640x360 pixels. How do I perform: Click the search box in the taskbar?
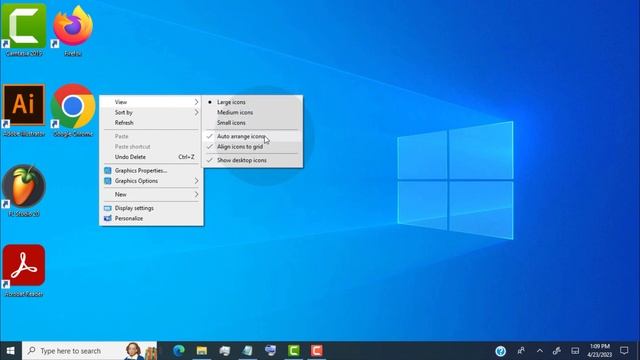click(x=89, y=351)
